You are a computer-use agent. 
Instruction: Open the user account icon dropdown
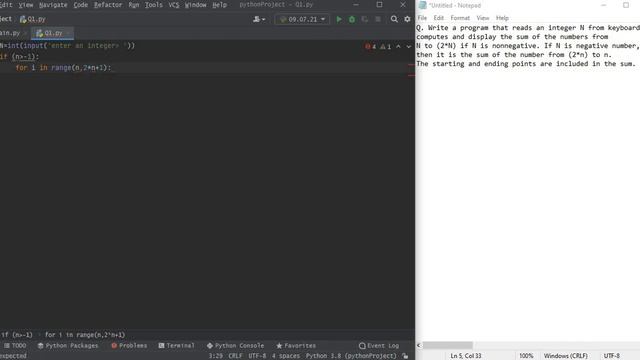259,19
